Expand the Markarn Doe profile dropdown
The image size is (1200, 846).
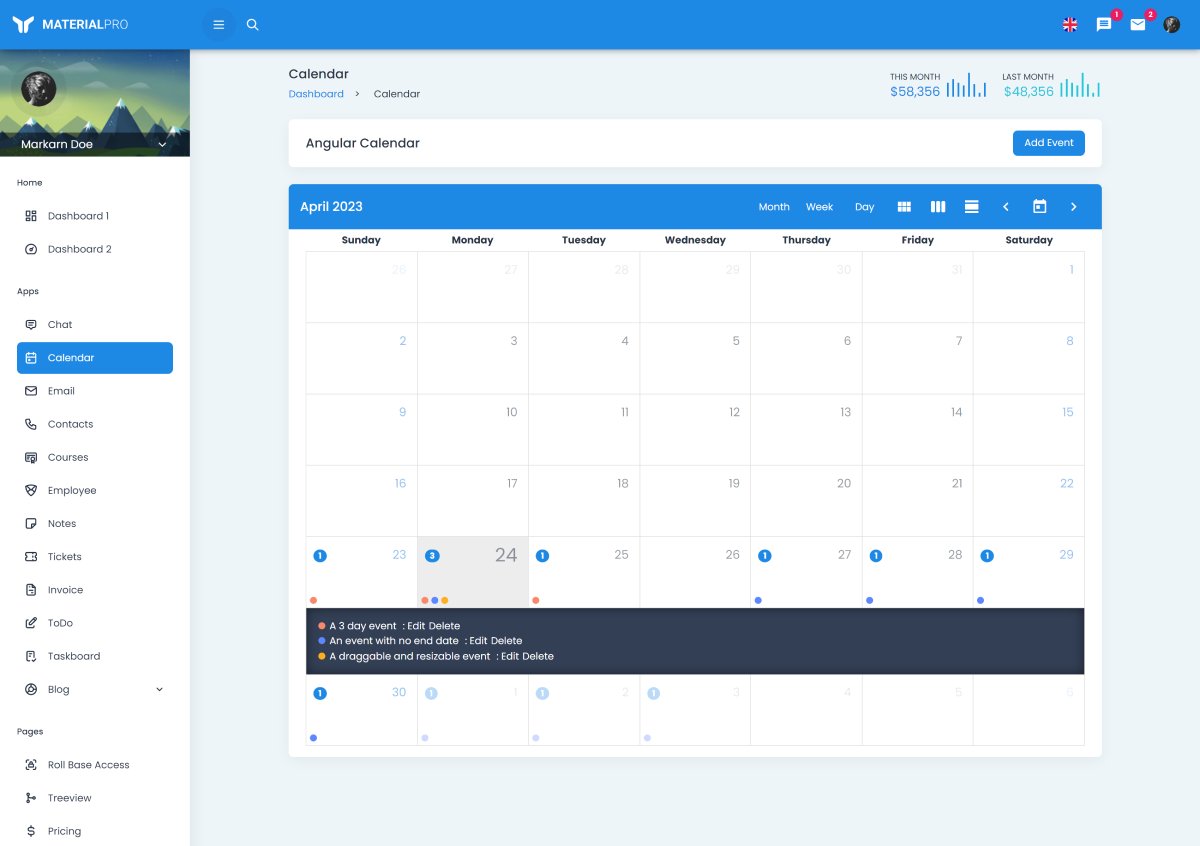(162, 145)
